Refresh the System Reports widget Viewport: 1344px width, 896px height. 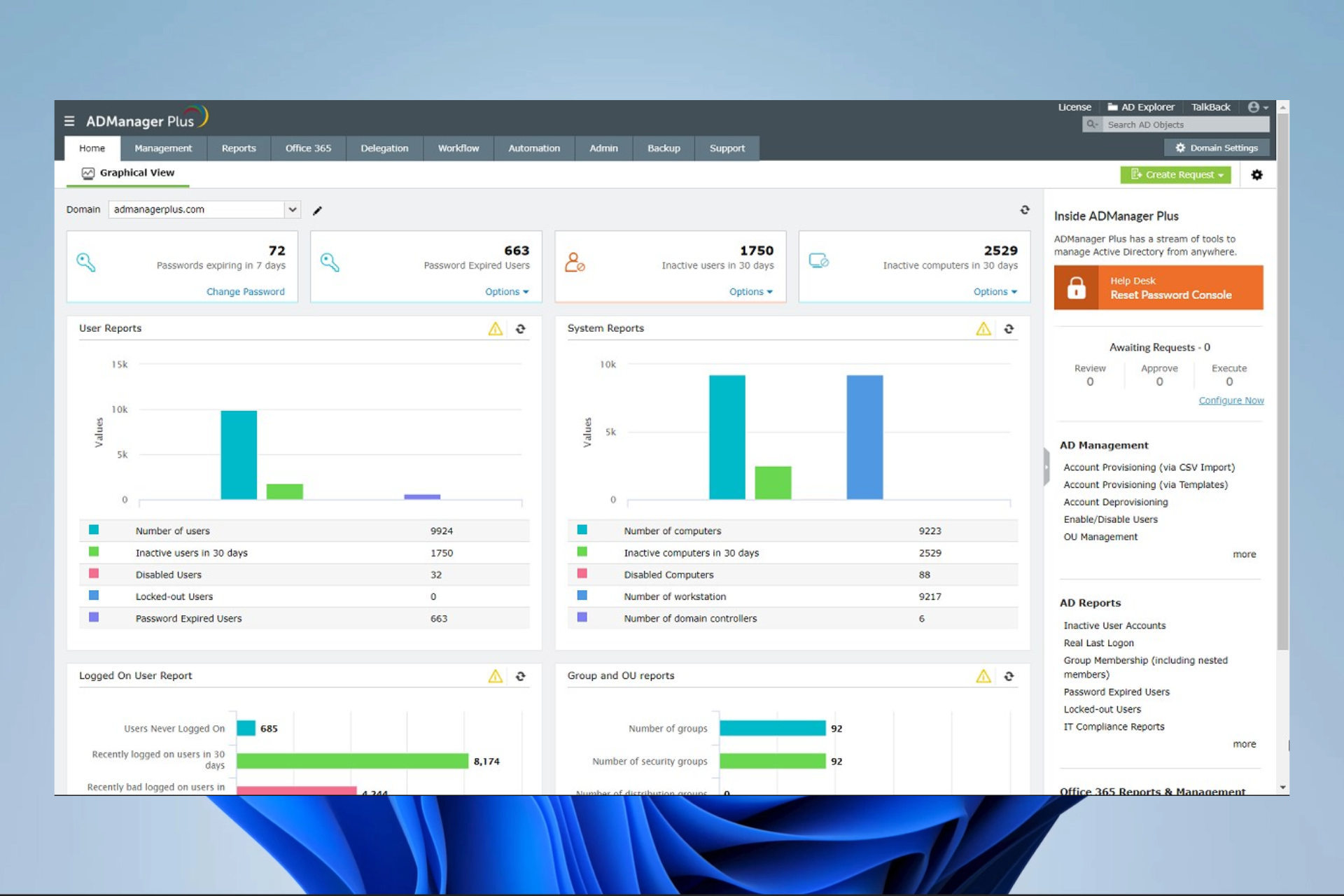click(1009, 329)
